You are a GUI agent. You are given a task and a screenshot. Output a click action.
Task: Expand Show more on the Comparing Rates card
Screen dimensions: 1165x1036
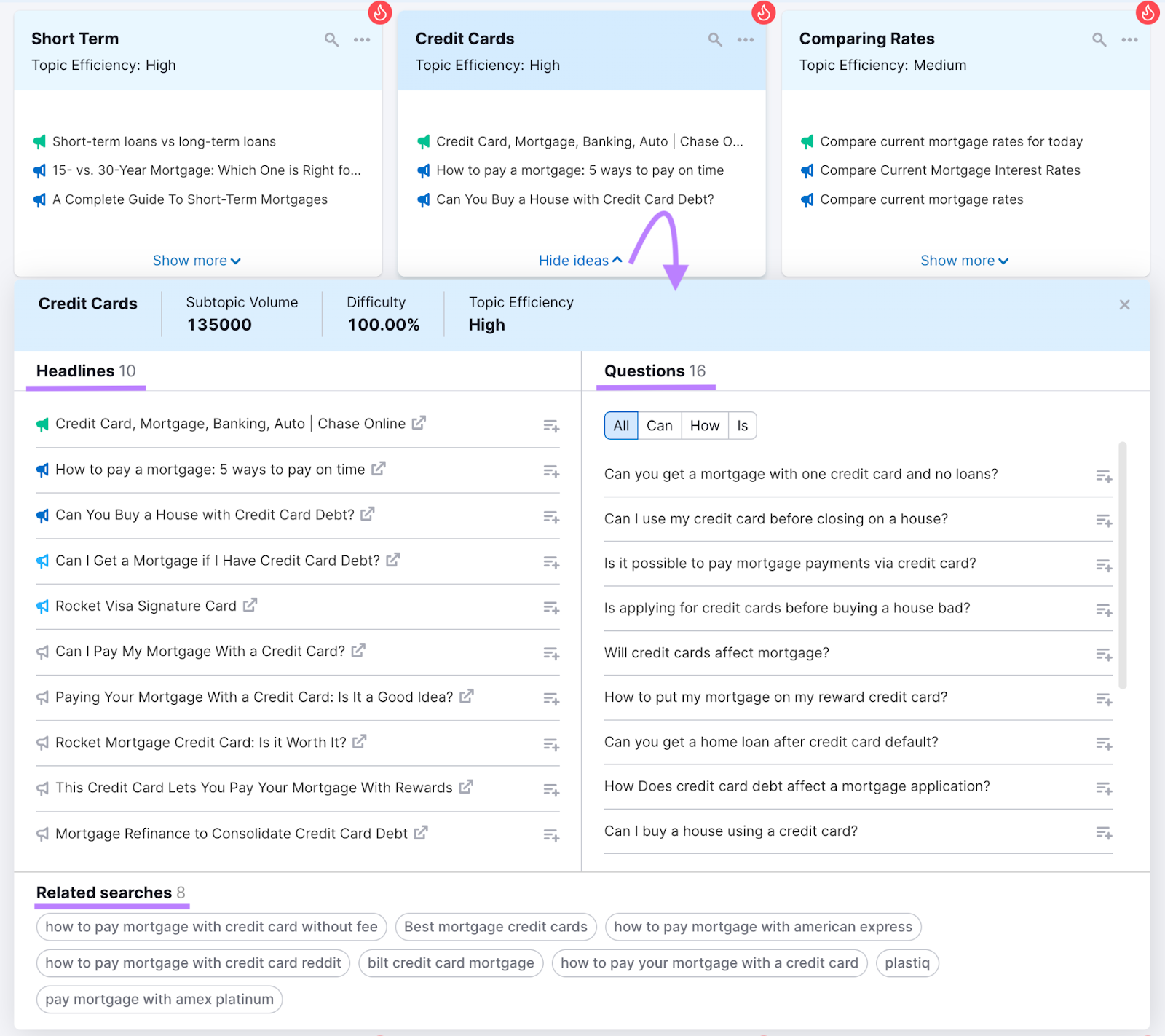964,260
